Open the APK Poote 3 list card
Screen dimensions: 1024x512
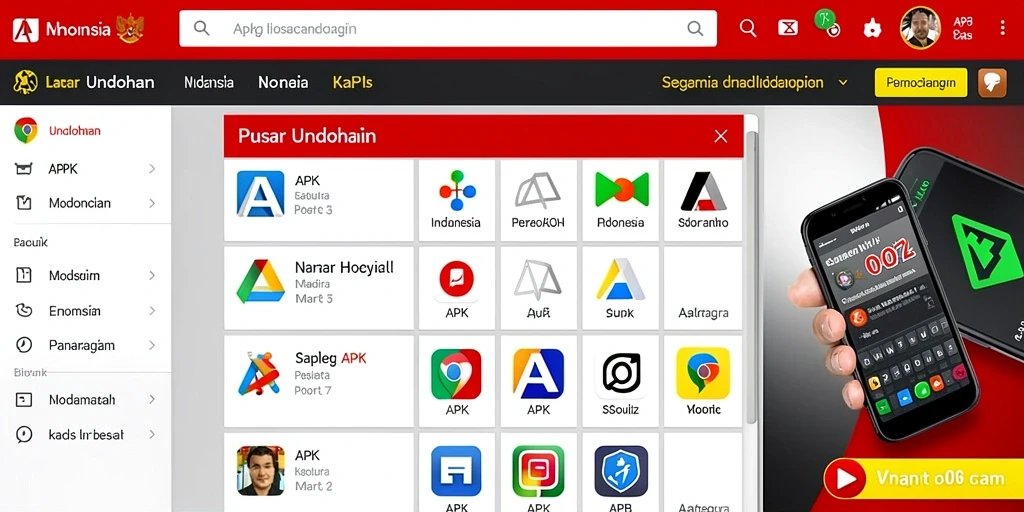(x=319, y=200)
